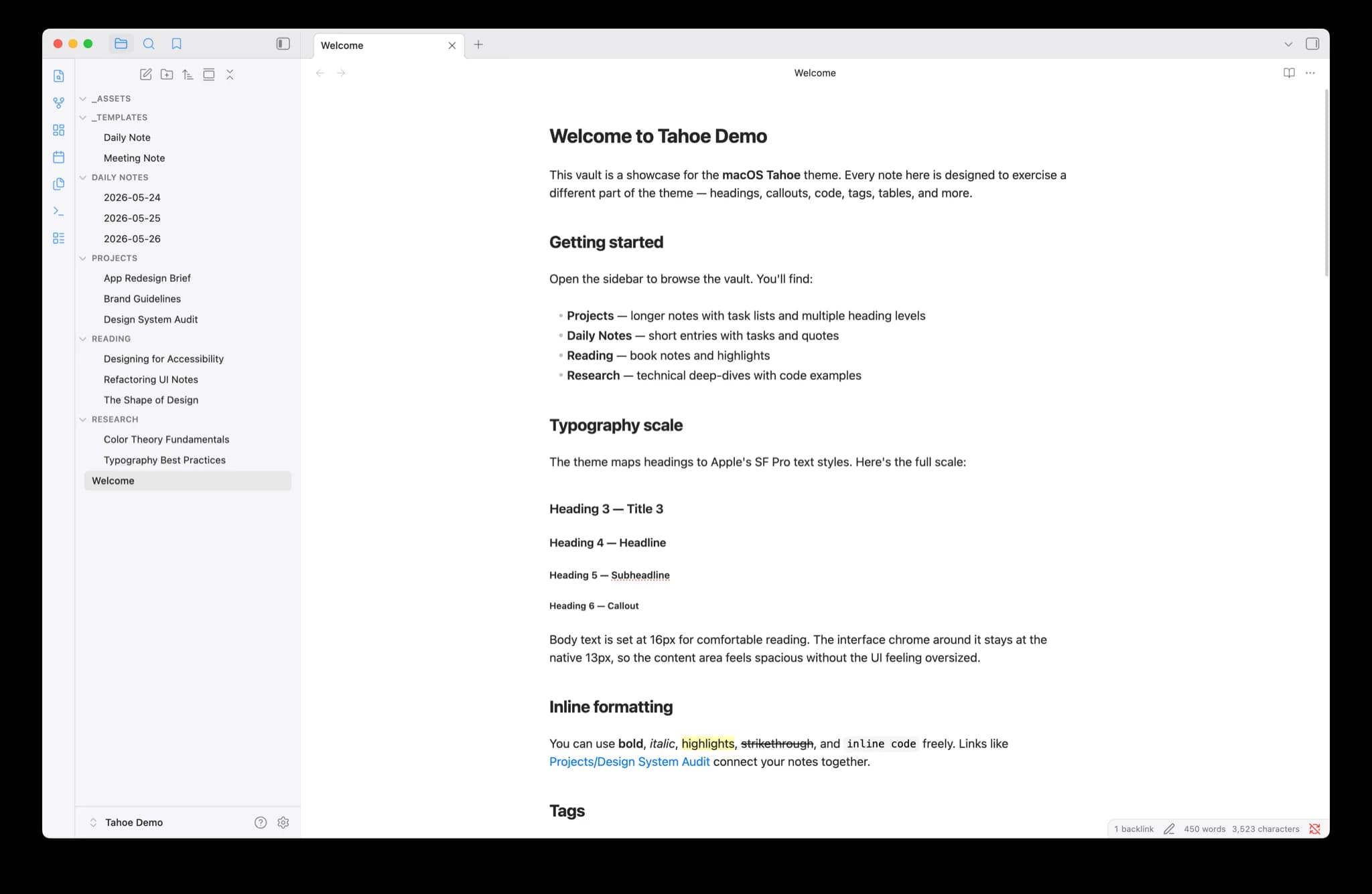
Task: Open a new tab with plus
Action: [478, 44]
